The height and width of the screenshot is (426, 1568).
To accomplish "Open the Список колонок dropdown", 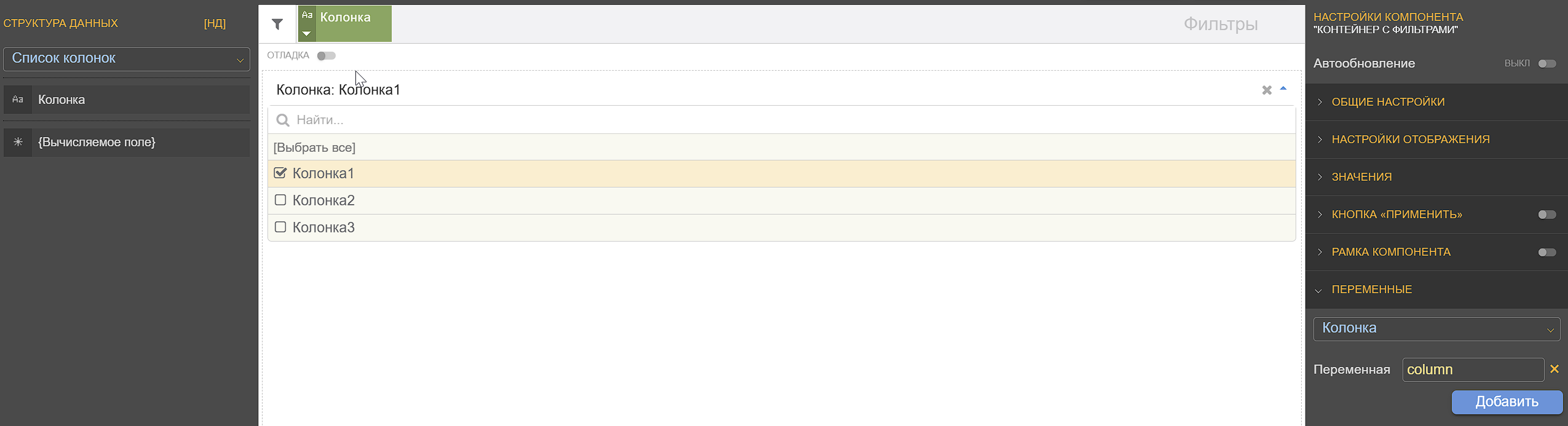I will [127, 59].
